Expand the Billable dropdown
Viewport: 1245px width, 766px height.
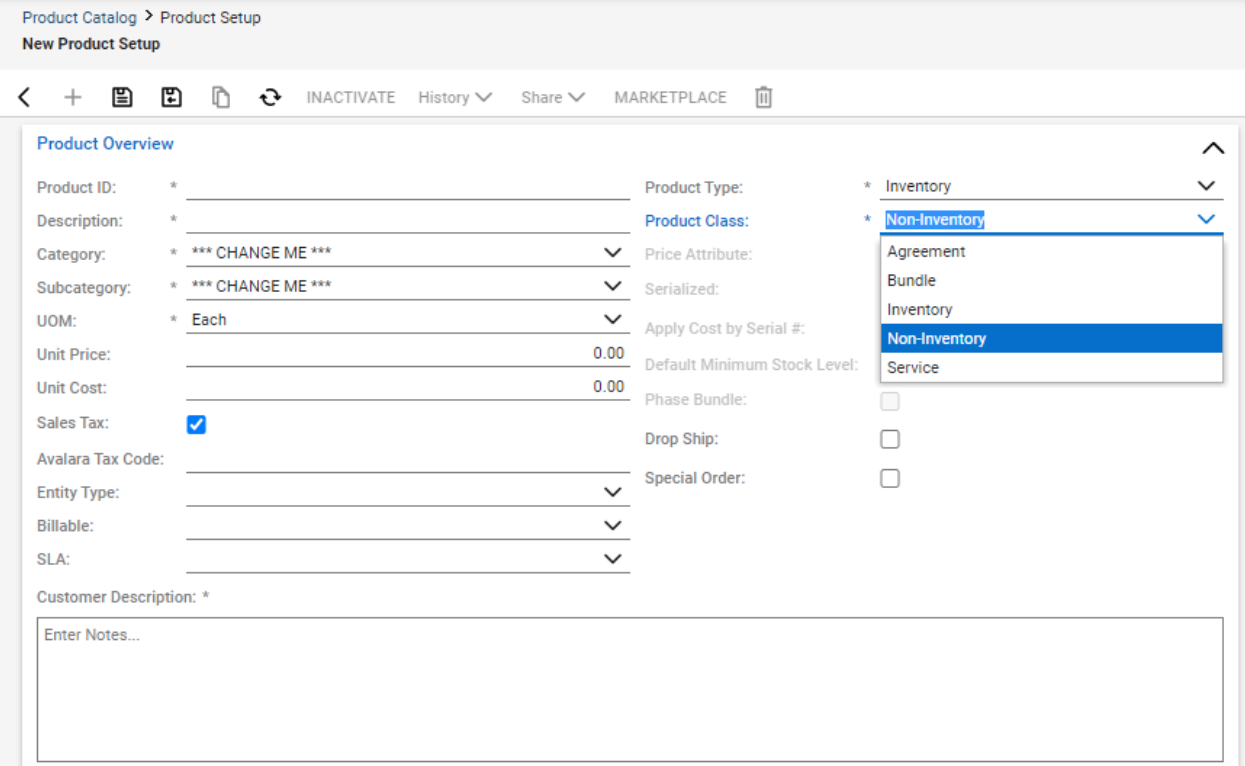click(613, 525)
